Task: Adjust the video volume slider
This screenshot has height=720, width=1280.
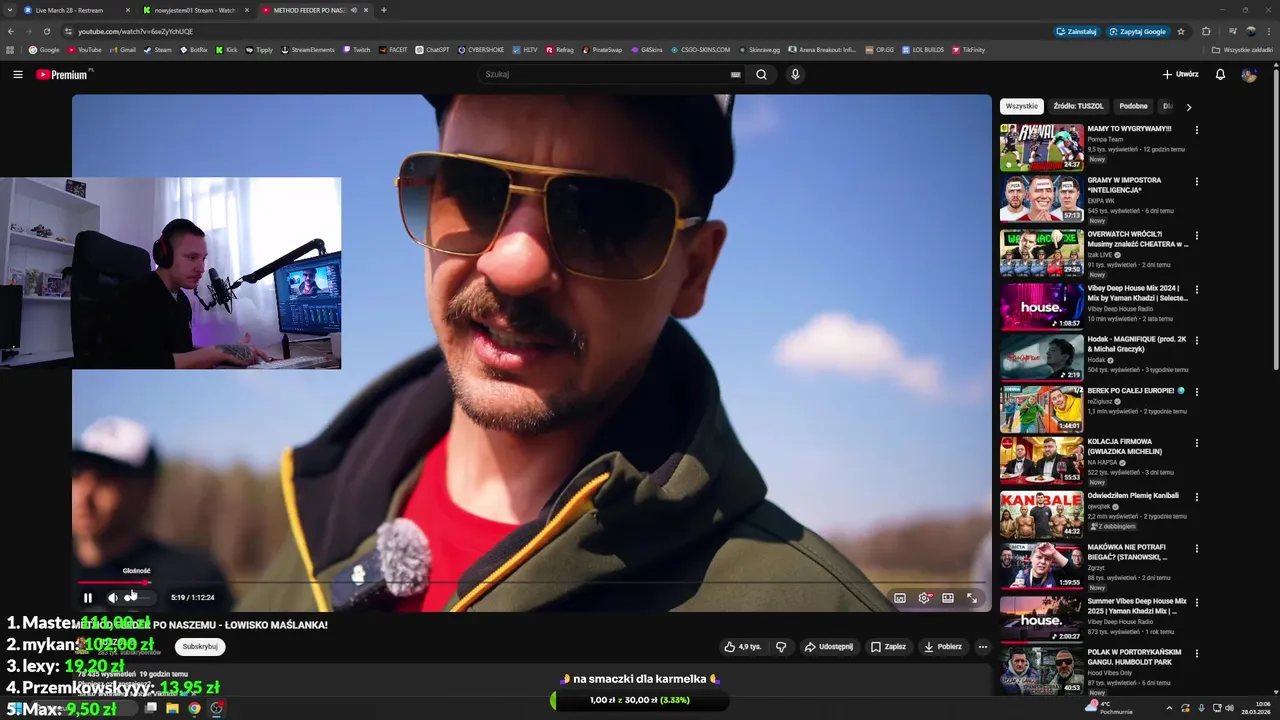Action: (138, 598)
